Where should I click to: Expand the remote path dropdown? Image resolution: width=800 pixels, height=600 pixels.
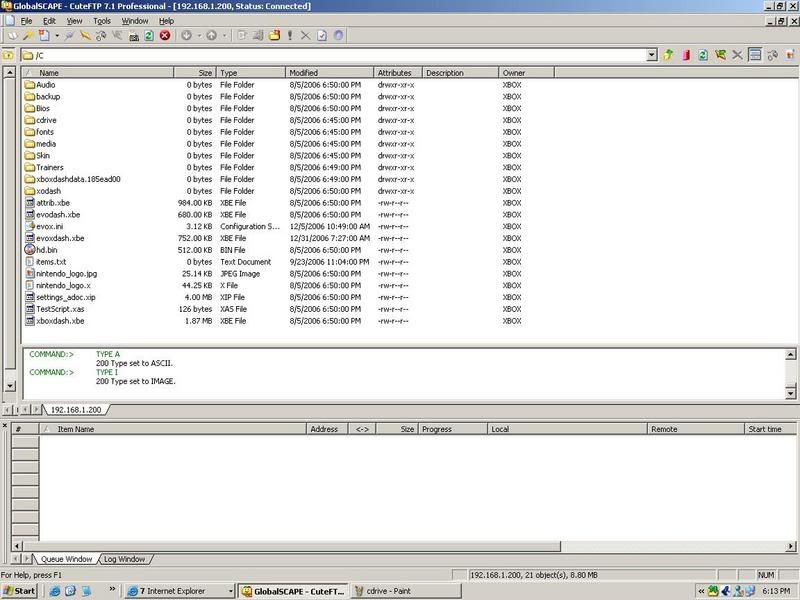click(x=651, y=55)
